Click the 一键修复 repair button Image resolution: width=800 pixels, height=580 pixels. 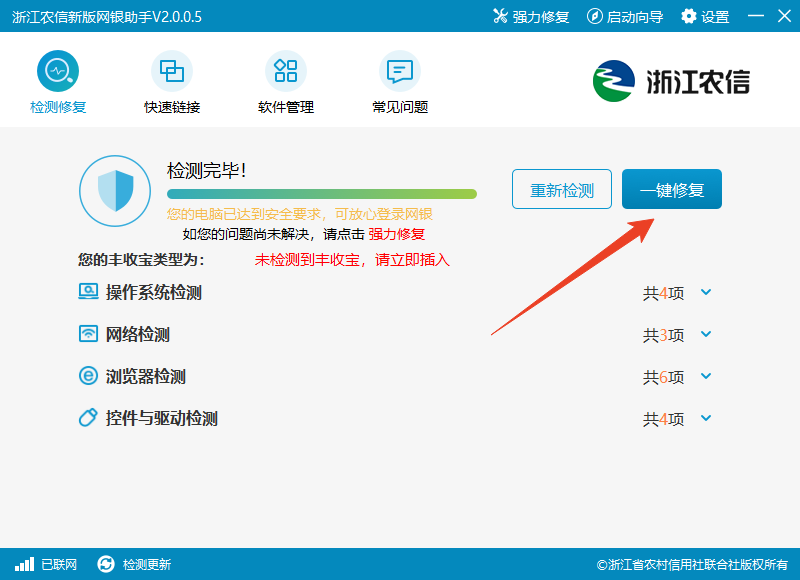point(671,188)
